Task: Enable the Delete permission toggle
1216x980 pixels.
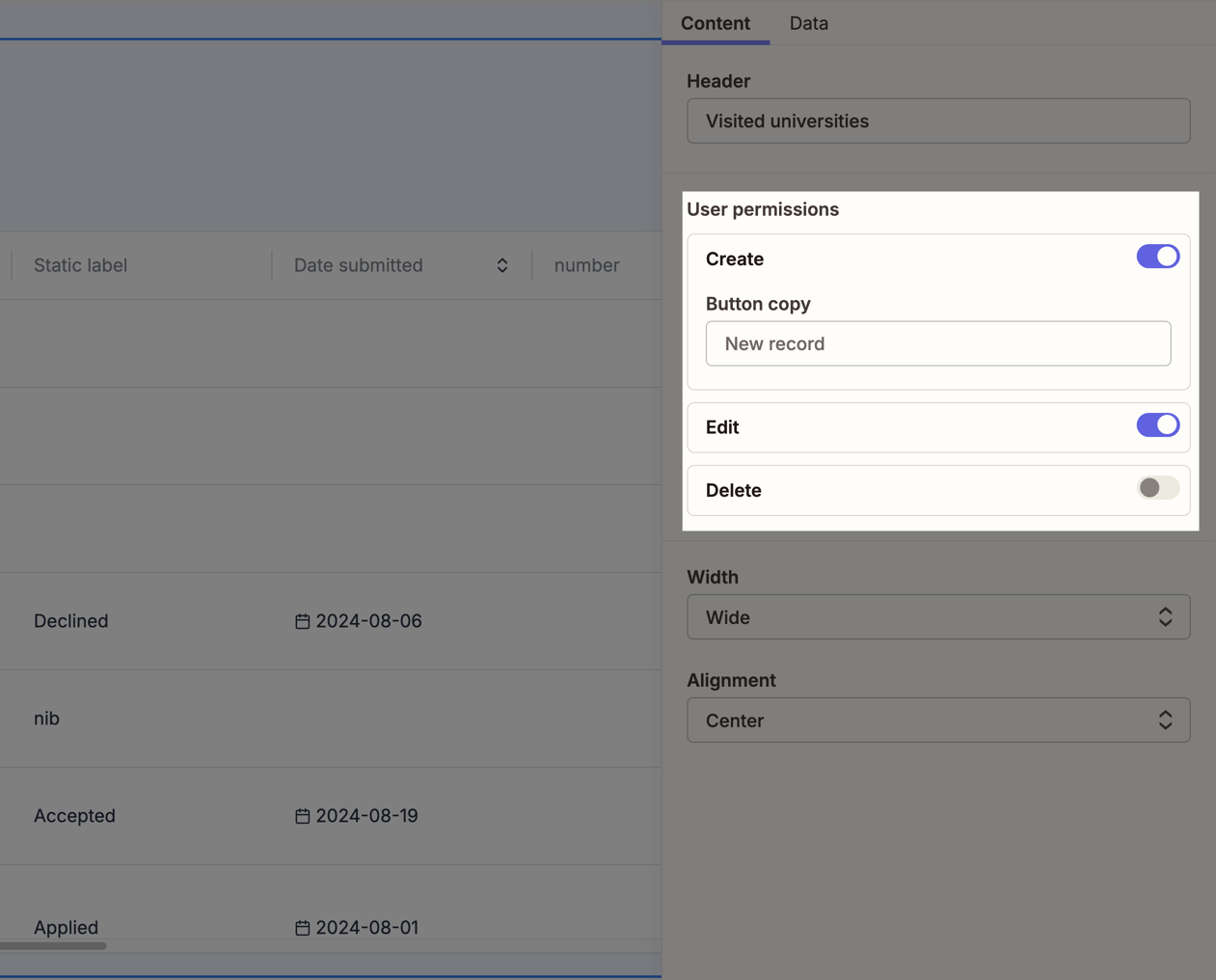Action: pyautogui.click(x=1157, y=488)
